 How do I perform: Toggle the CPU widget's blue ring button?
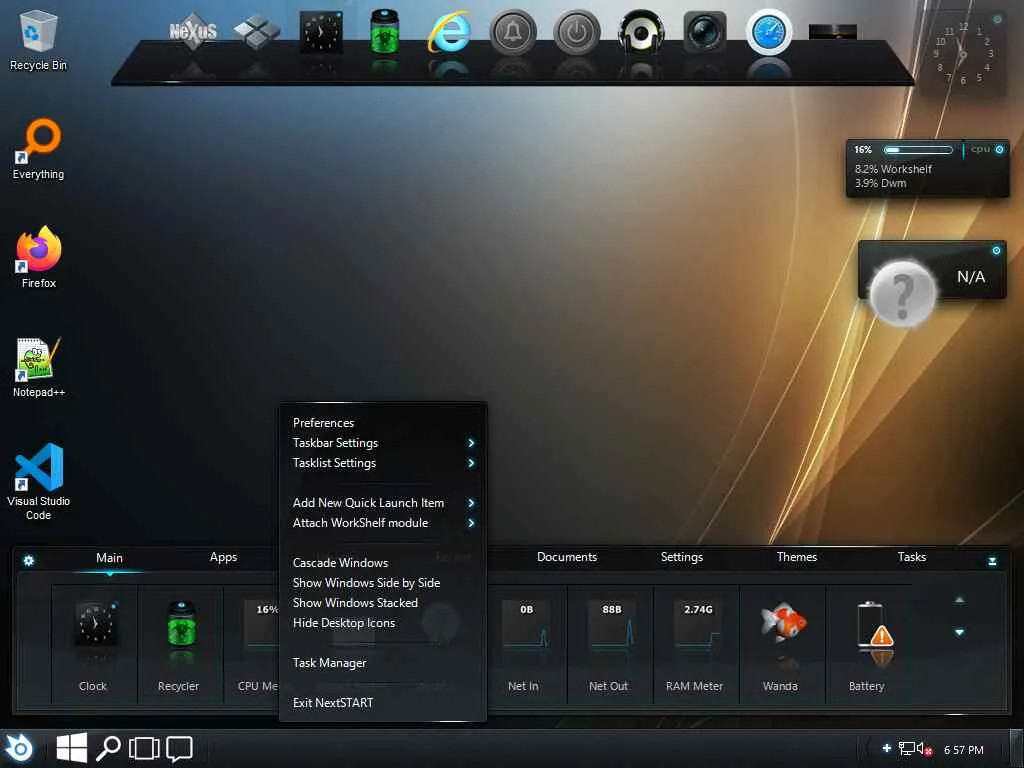pos(999,150)
